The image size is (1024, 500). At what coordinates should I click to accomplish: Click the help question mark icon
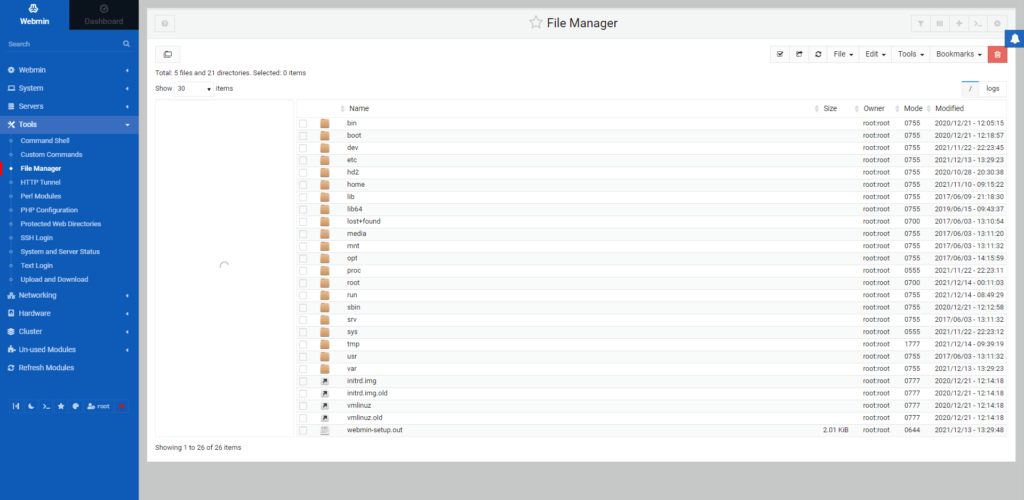point(165,23)
